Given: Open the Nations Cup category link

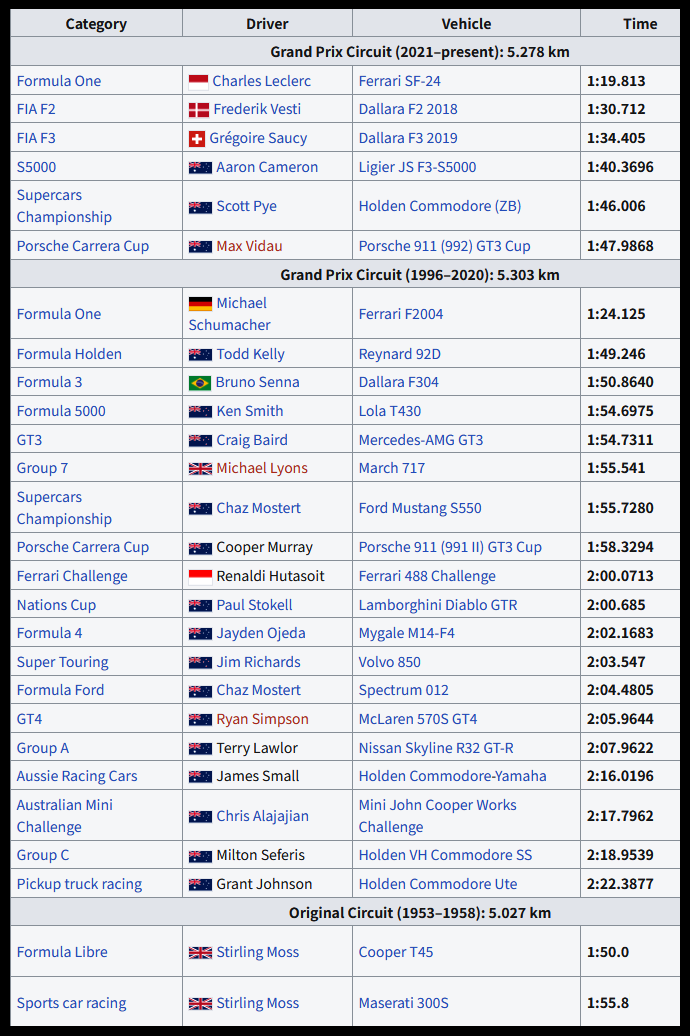Looking at the screenshot, I should 56,605.
